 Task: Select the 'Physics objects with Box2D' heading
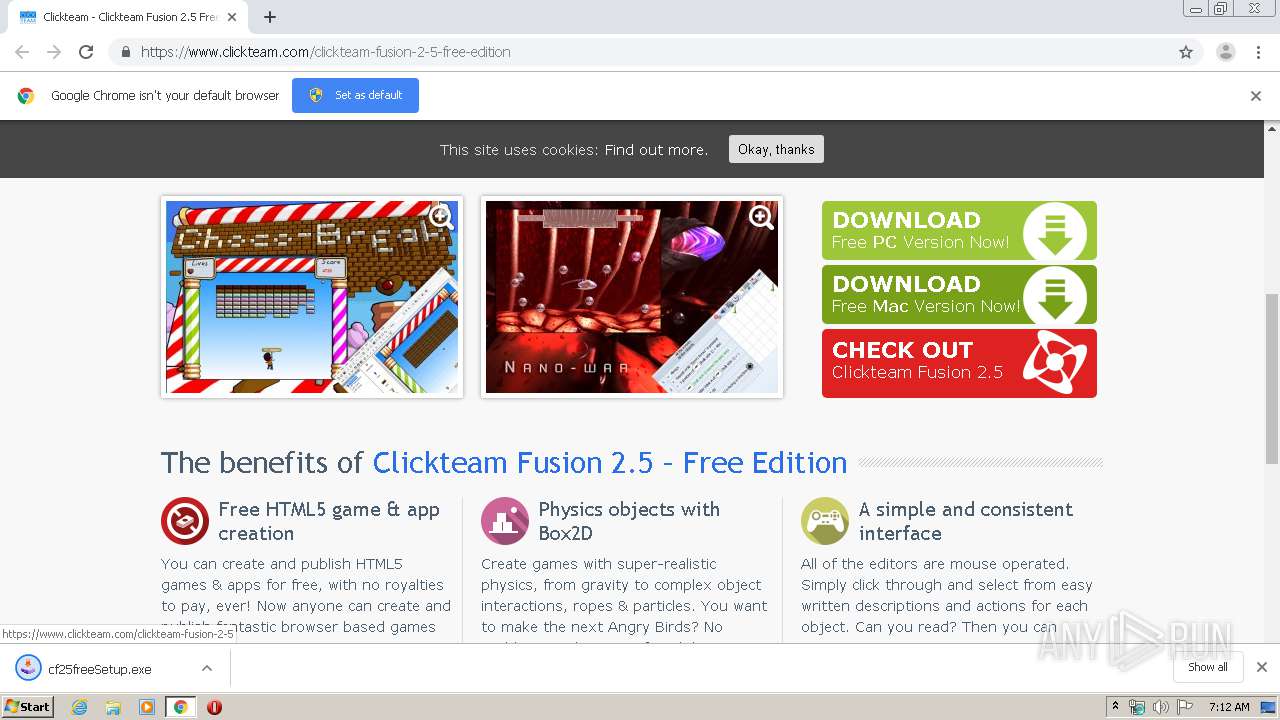629,521
